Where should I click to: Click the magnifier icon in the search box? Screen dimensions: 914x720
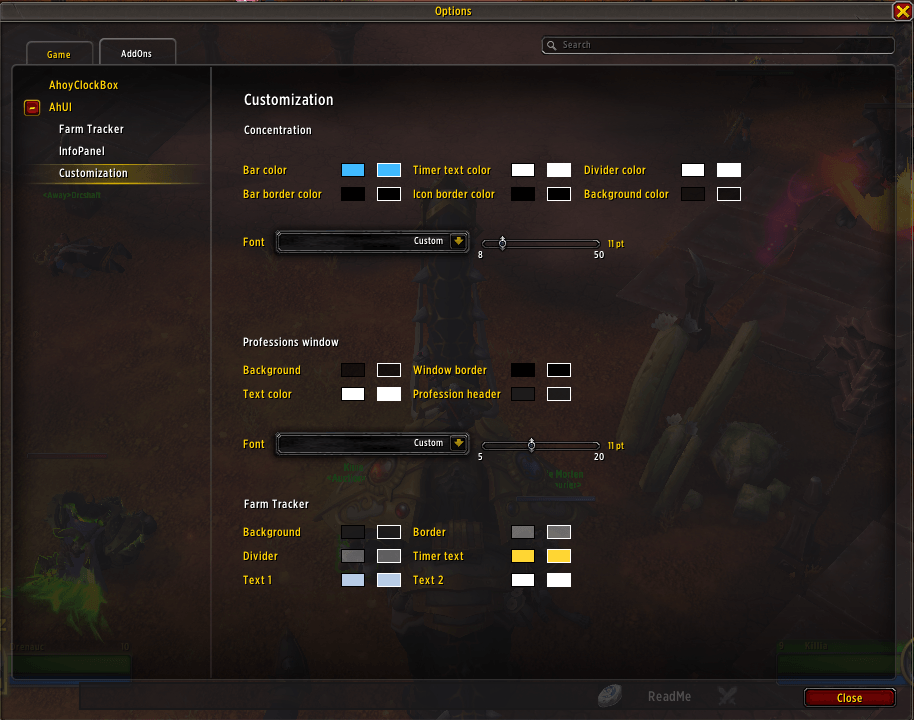point(551,45)
